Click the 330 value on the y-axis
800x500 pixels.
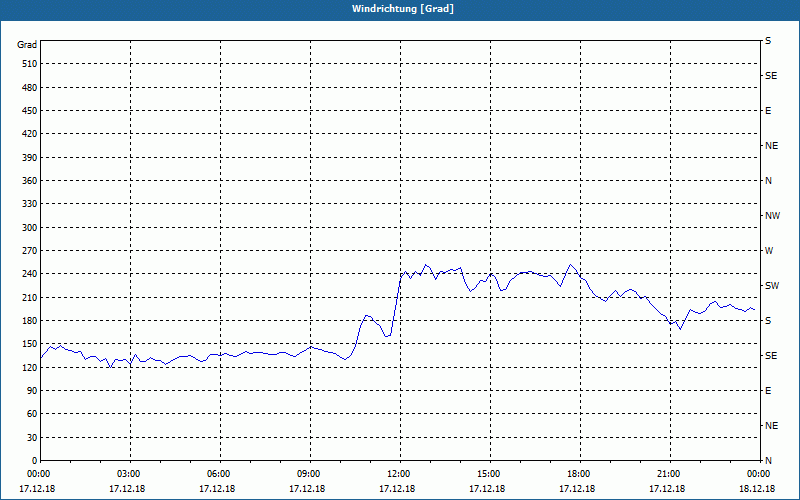click(x=30, y=204)
